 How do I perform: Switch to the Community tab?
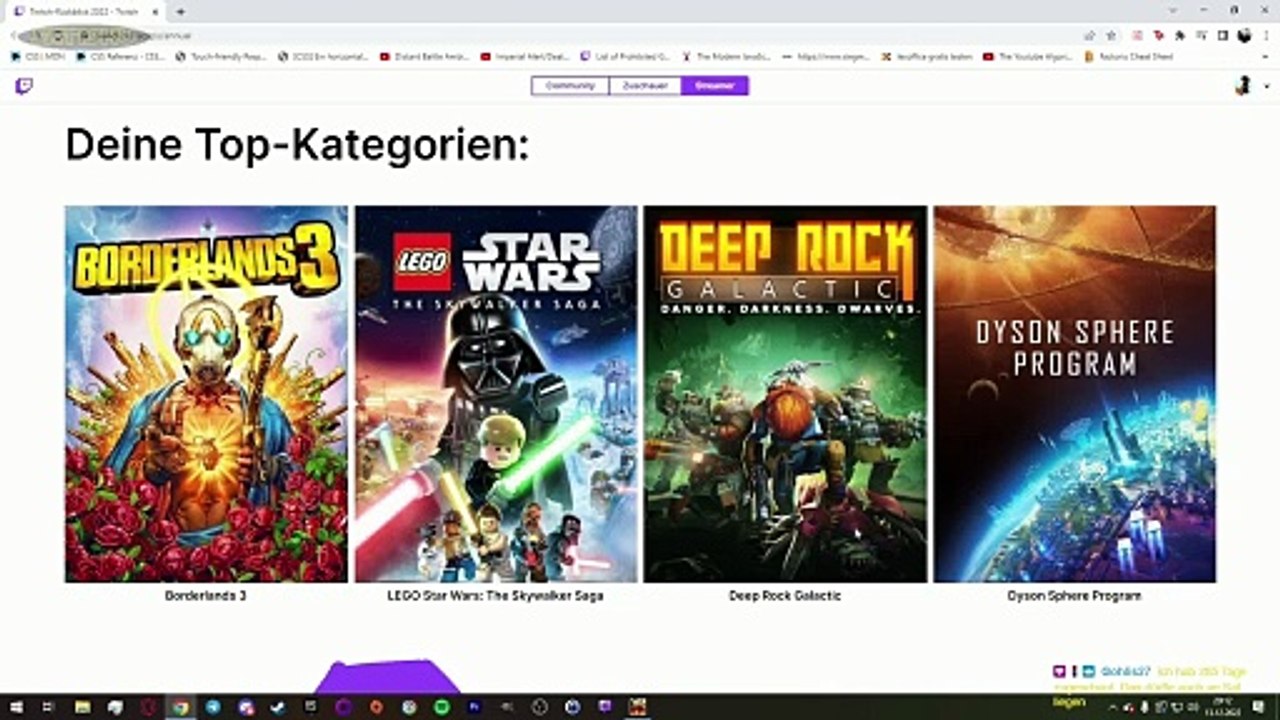[x=570, y=86]
